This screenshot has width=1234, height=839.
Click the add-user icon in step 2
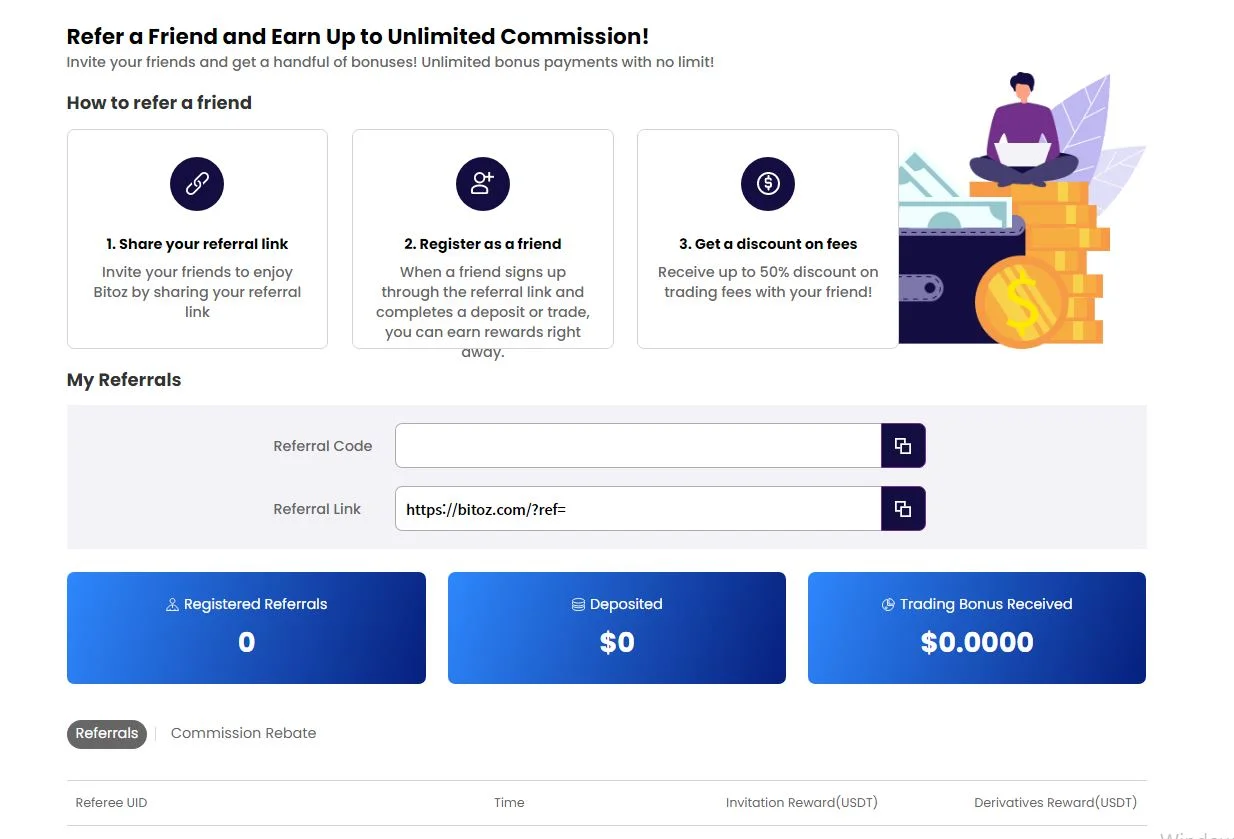[483, 184]
